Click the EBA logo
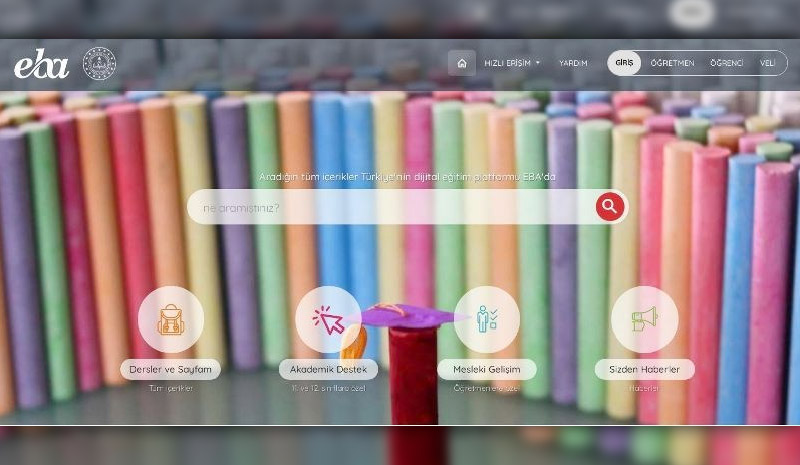Viewport: 800px width, 465px height. 41,65
